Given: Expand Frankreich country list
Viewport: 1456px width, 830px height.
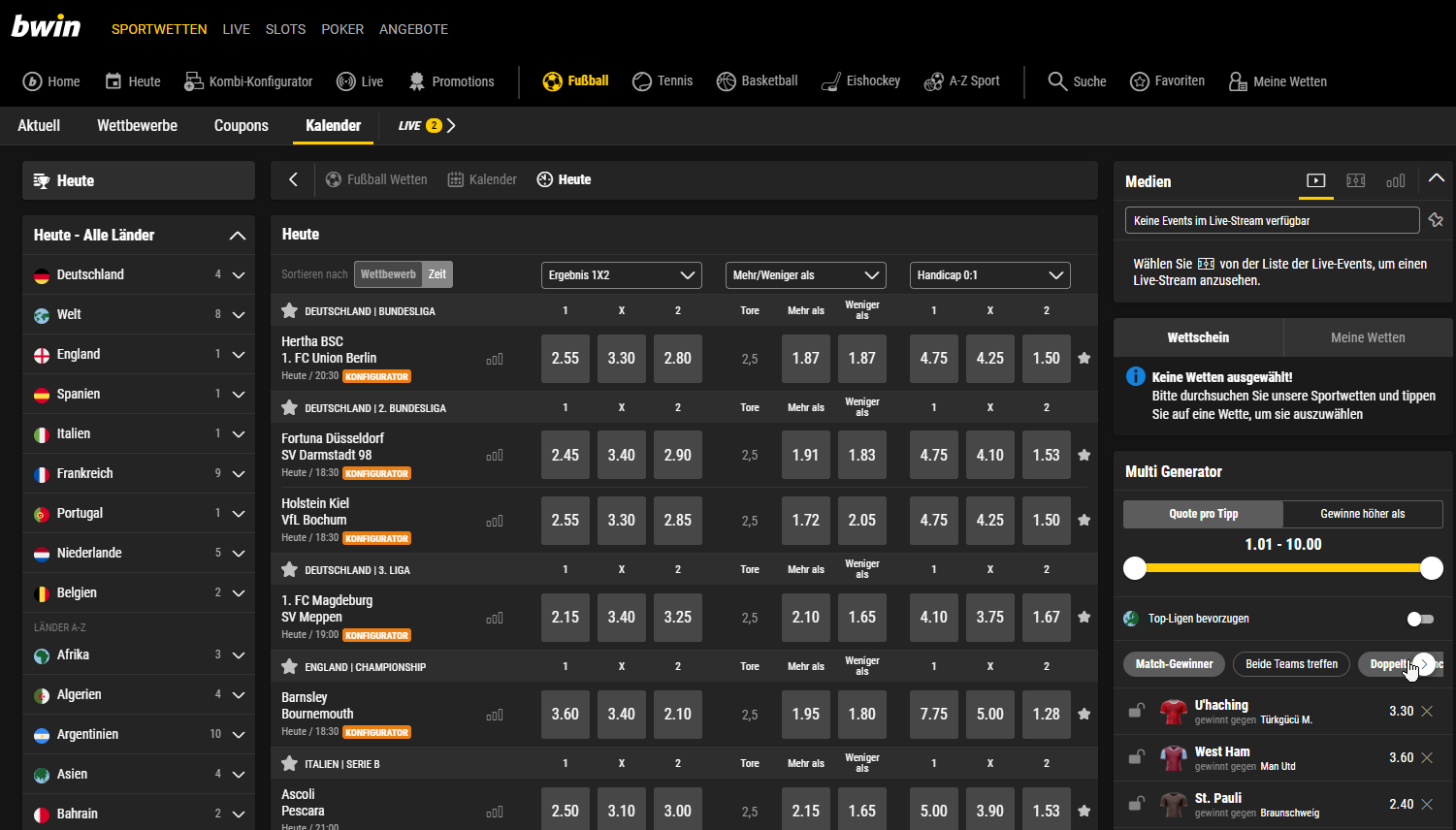Looking at the screenshot, I should pyautogui.click(x=238, y=474).
